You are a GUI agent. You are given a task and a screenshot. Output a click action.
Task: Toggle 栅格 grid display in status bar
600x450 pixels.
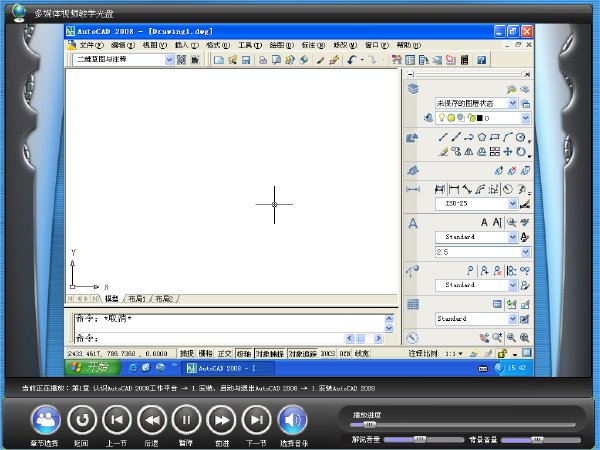tap(205, 354)
